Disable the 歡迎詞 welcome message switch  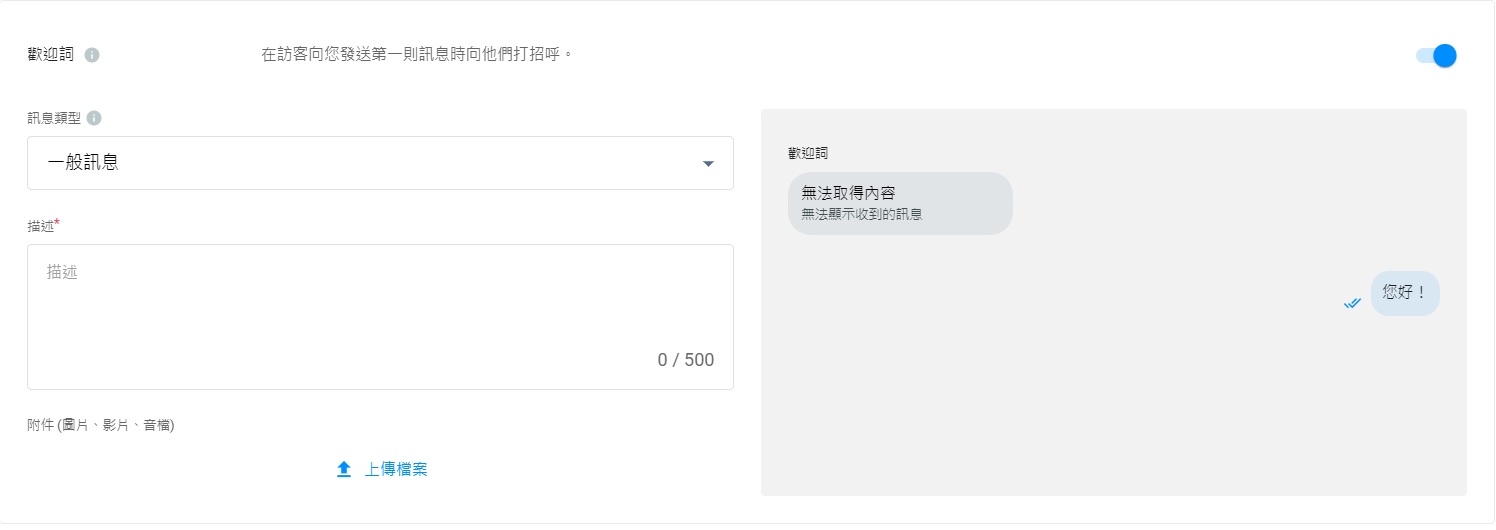[x=1437, y=56]
